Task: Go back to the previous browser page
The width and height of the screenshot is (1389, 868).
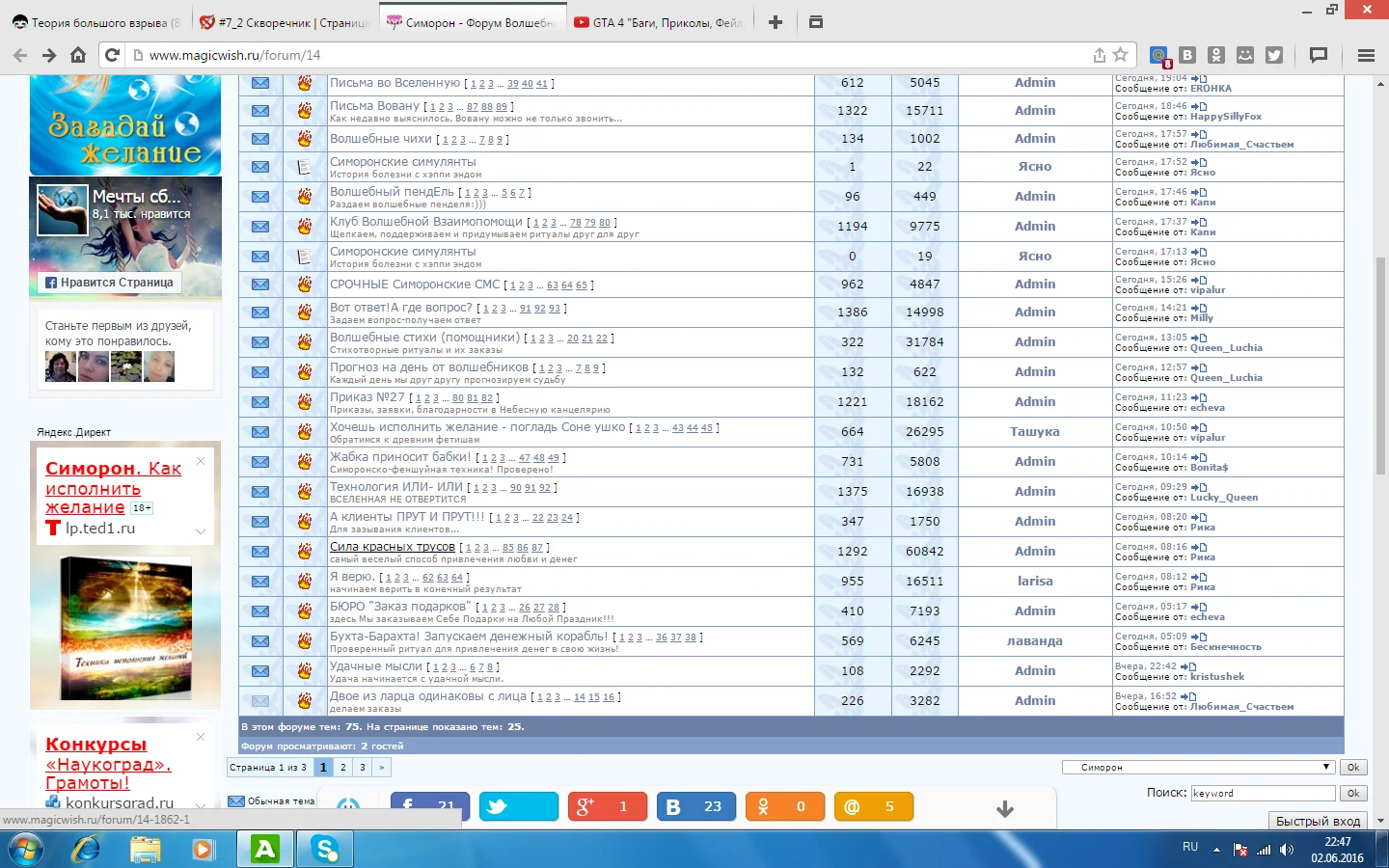Action: click(x=19, y=55)
